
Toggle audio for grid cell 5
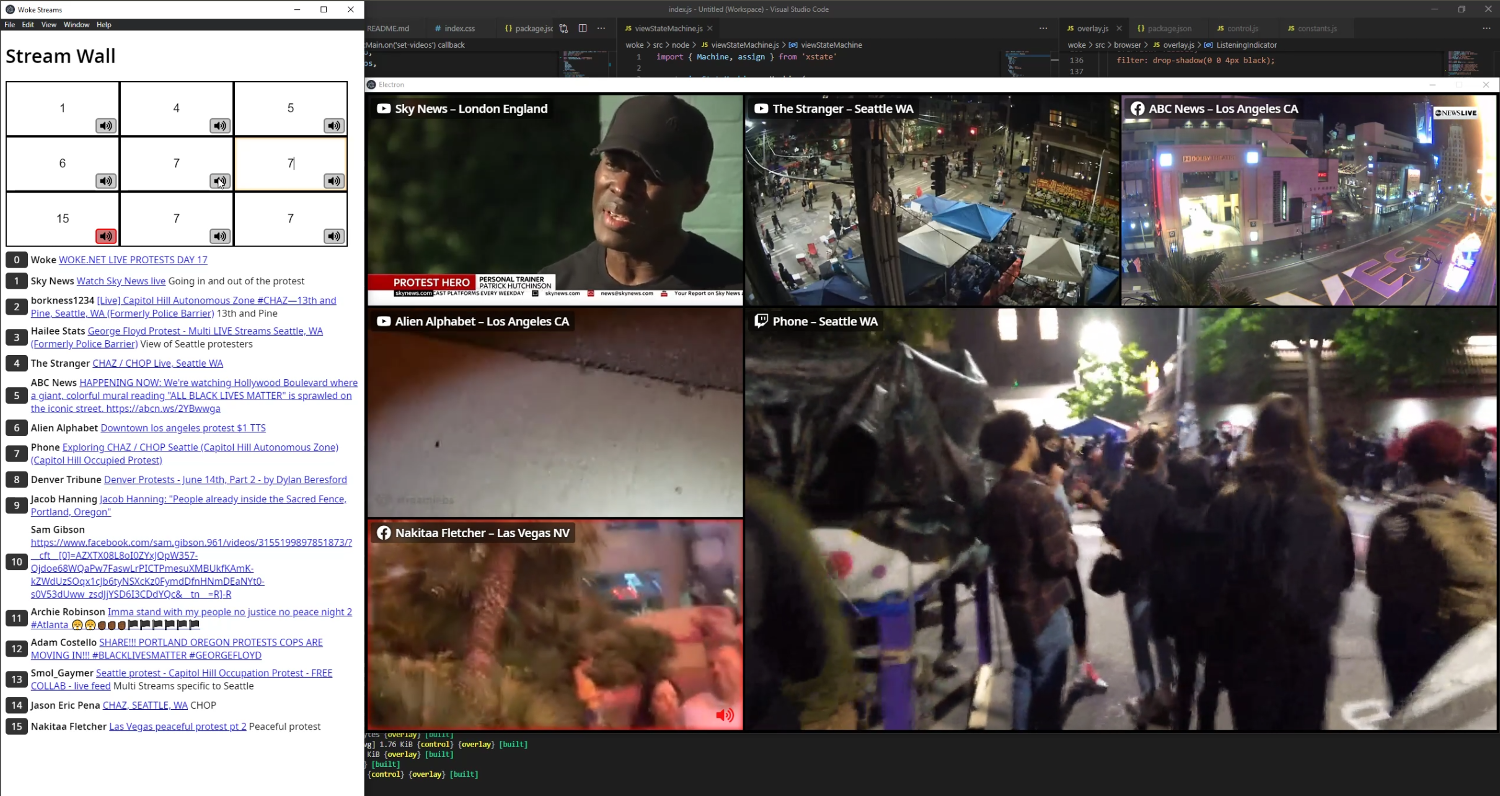[333, 125]
